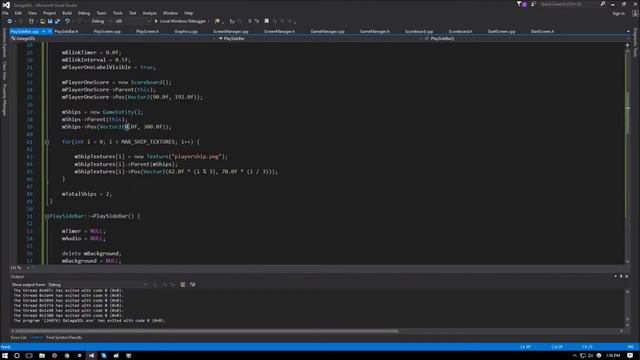Open the Test menu
This screenshot has height=360, width=640.
[133, 13]
